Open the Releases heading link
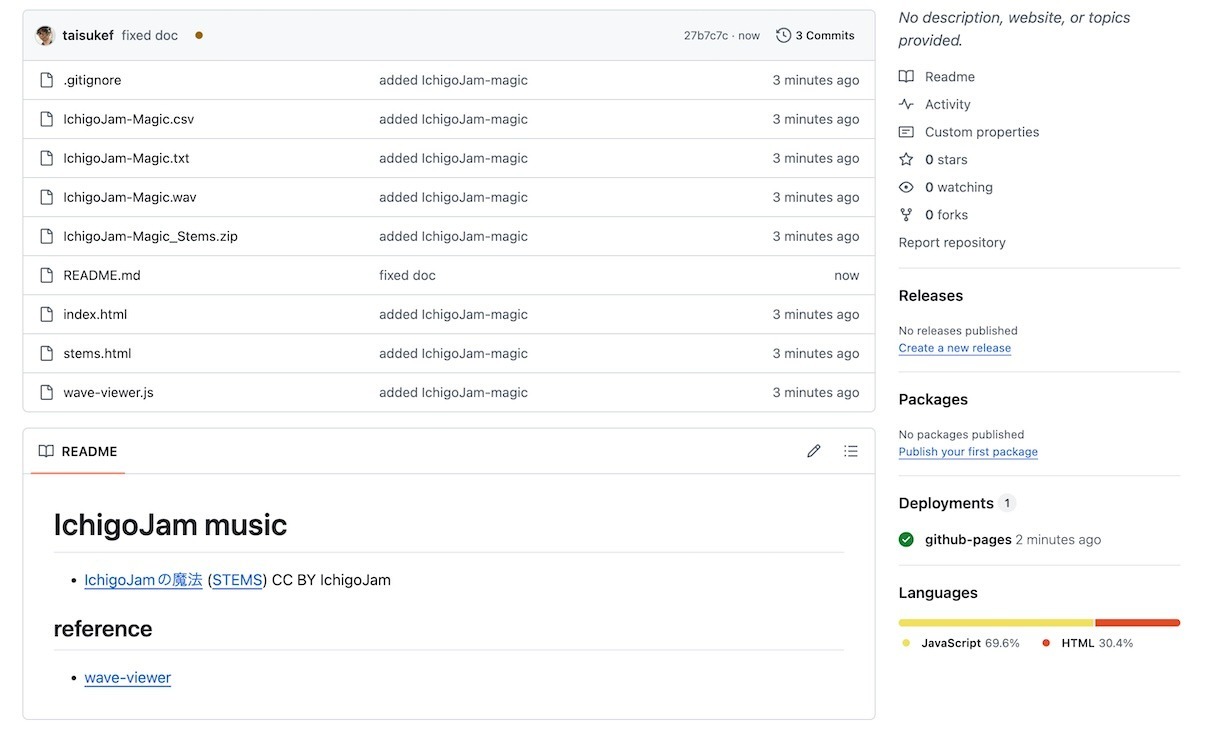Image resolution: width=1220 pixels, height=739 pixels. 931,296
